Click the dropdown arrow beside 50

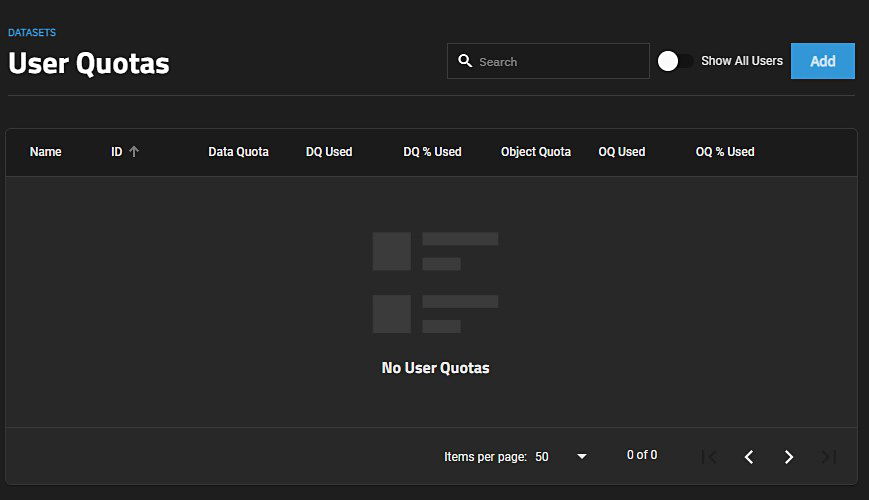pyautogui.click(x=582, y=457)
